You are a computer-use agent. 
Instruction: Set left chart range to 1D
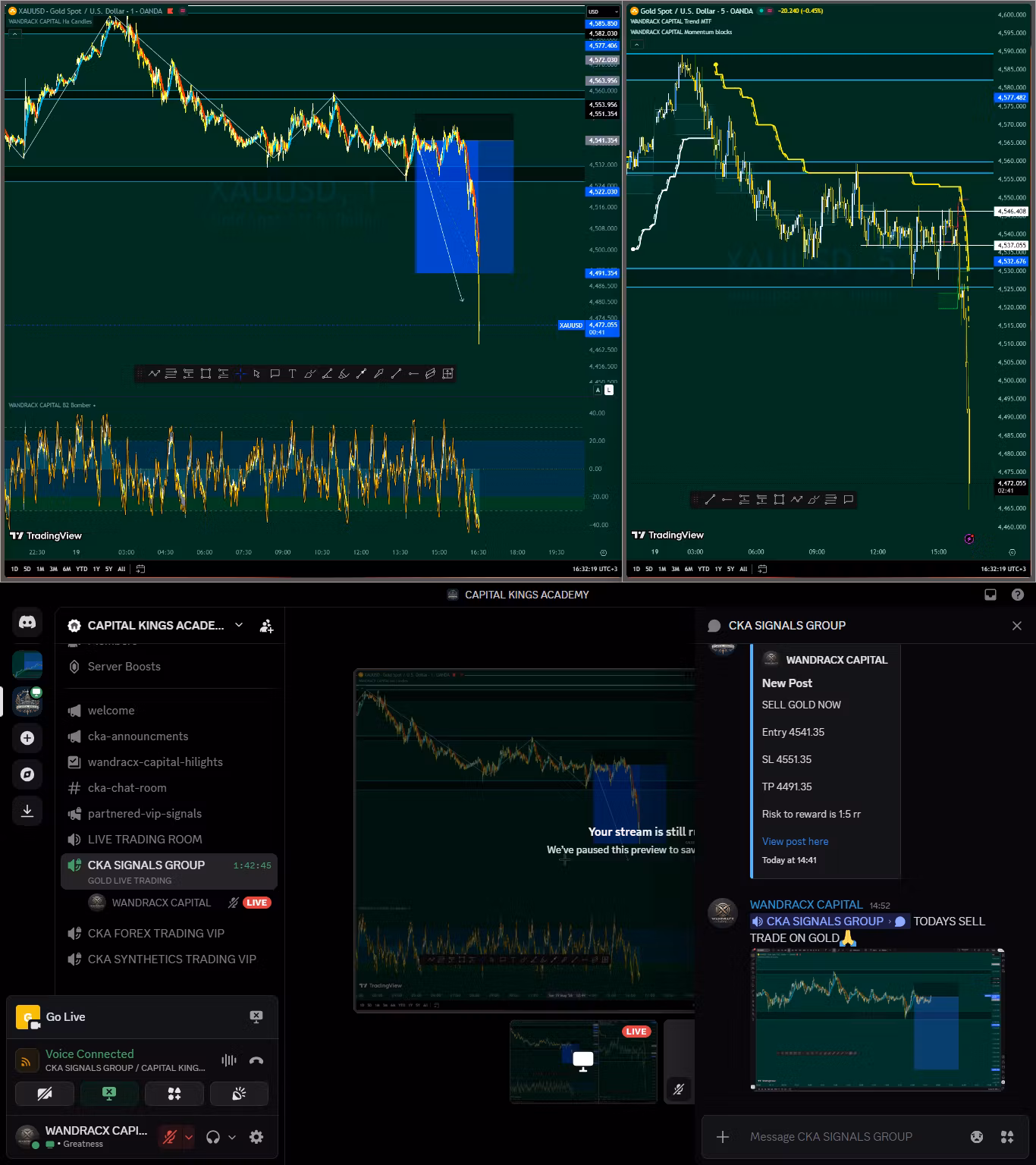pos(14,569)
